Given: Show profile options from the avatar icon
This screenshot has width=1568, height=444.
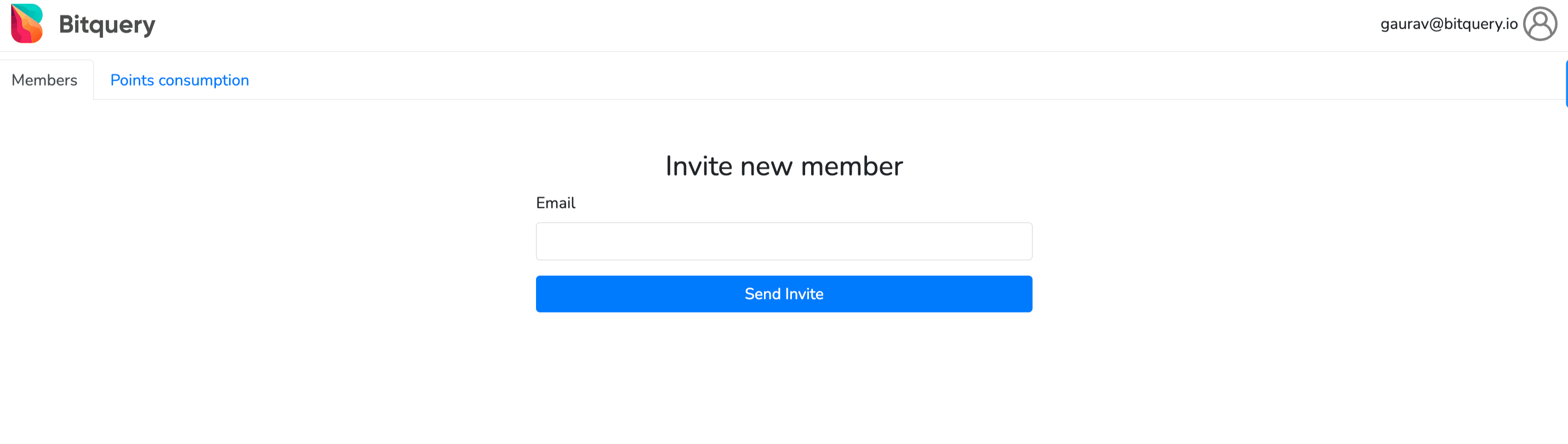Looking at the screenshot, I should click(1540, 24).
